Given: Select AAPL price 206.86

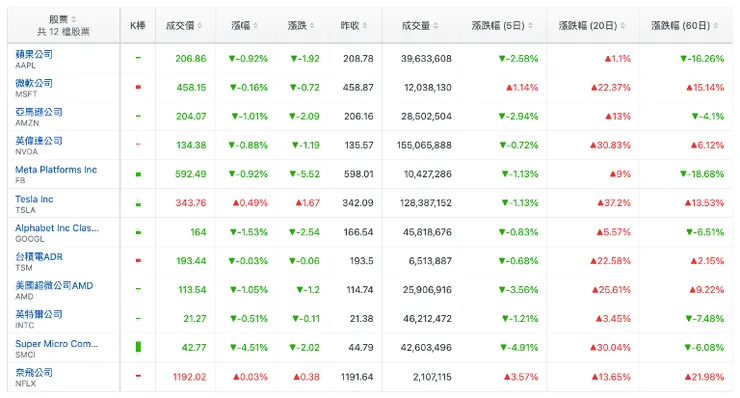Looking at the screenshot, I should tap(191, 59).
